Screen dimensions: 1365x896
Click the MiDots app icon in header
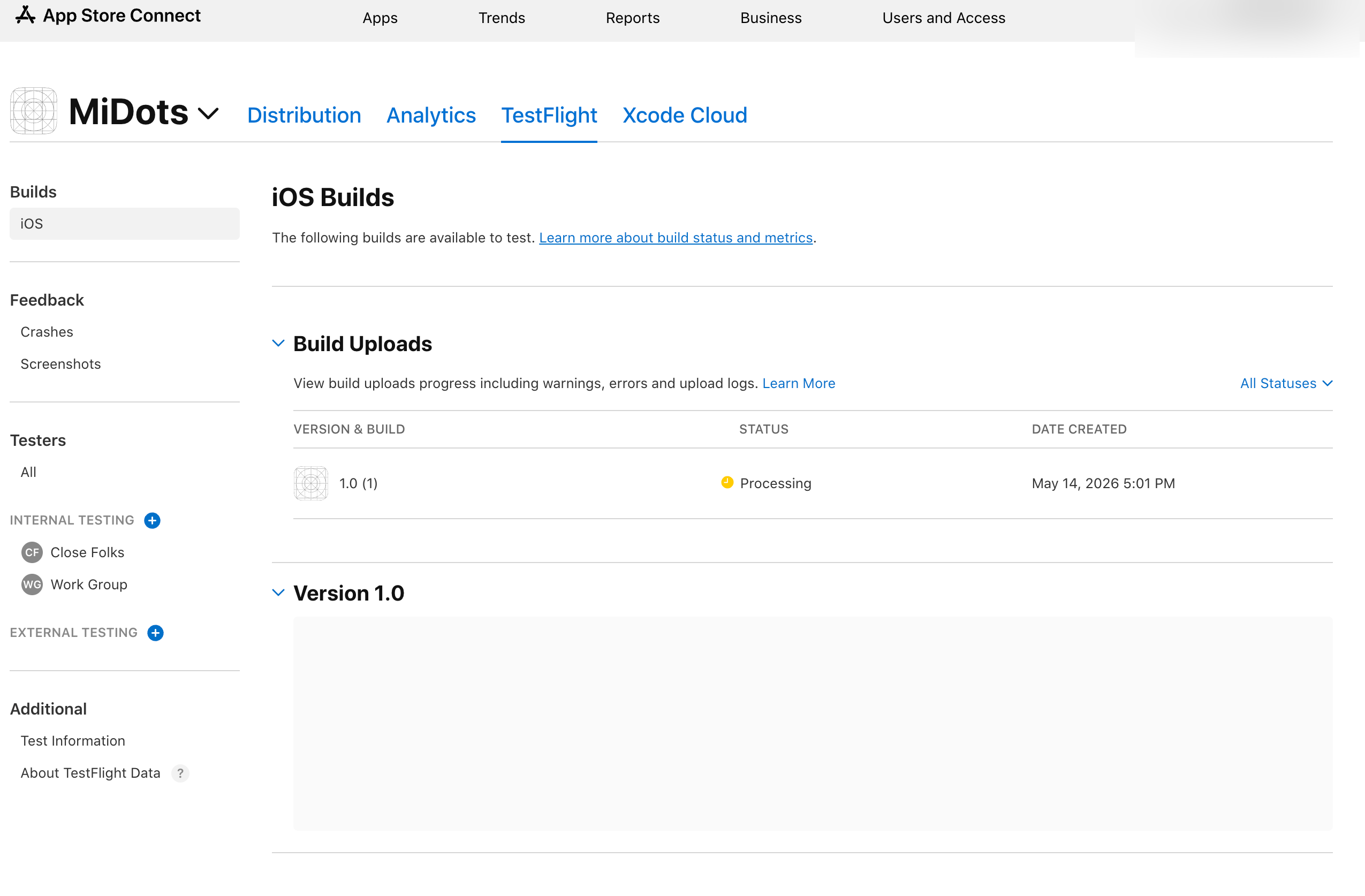coord(33,111)
